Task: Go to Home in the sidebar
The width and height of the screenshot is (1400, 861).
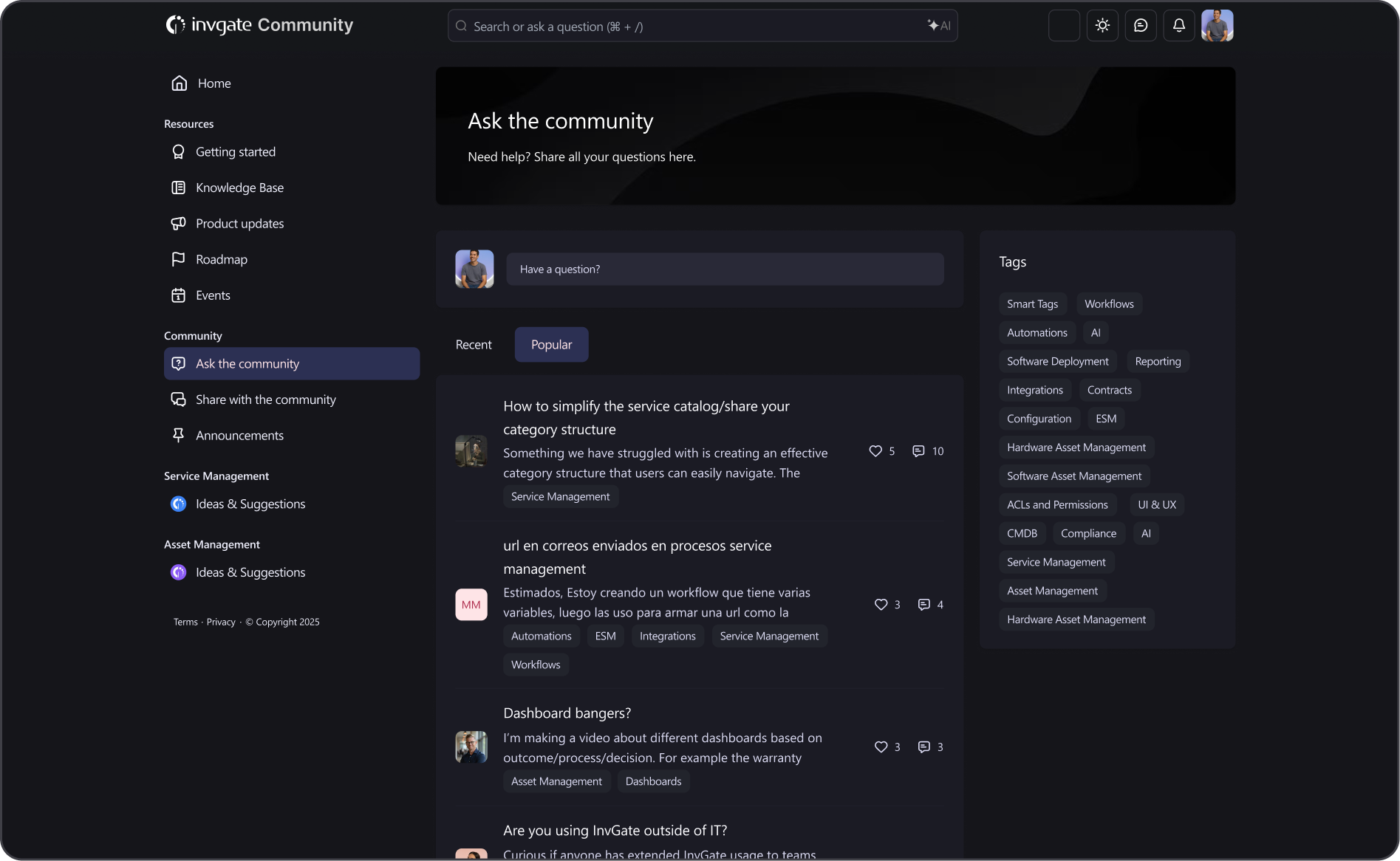Action: (x=214, y=83)
